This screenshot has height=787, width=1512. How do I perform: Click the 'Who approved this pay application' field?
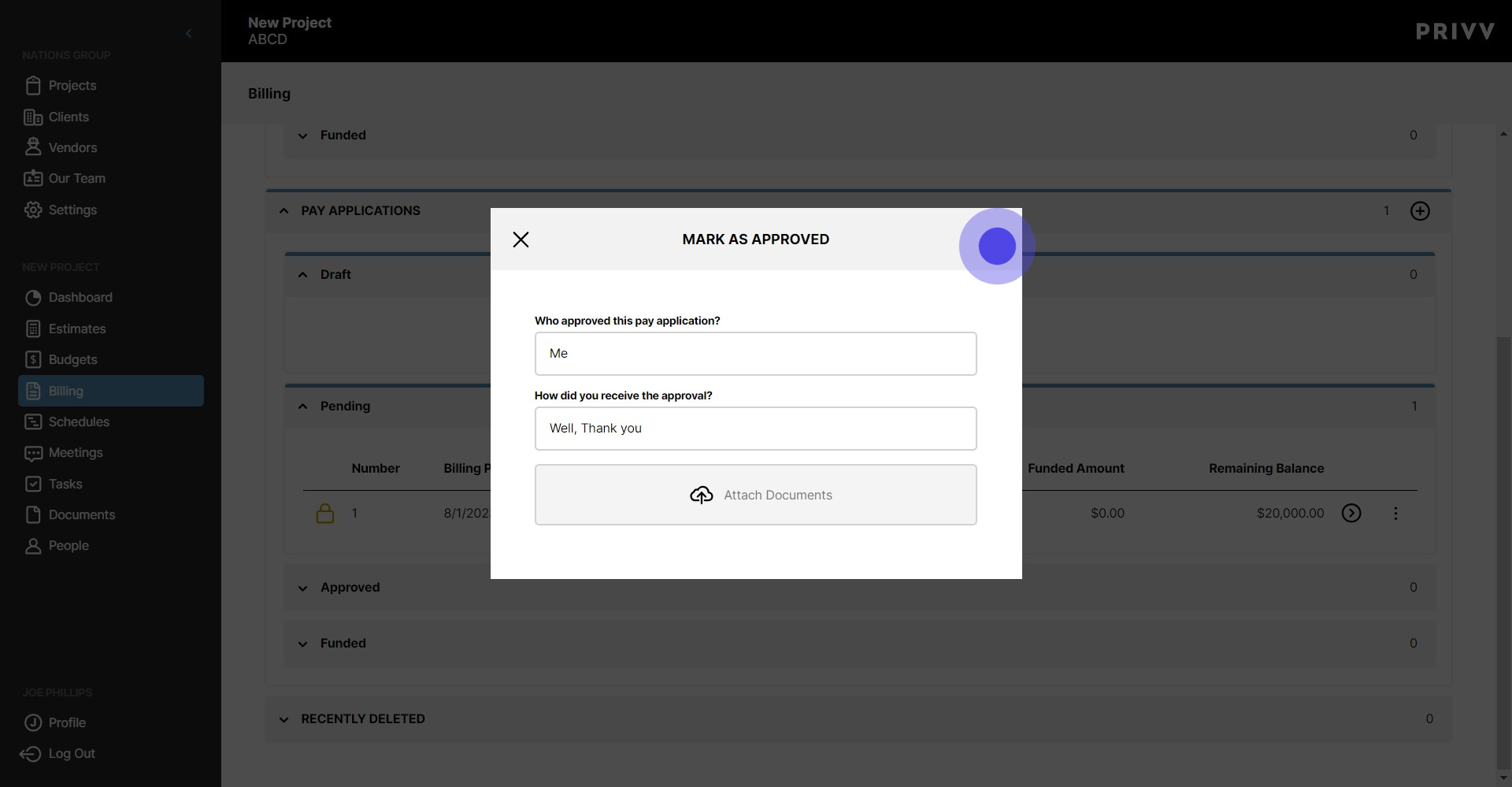point(755,354)
